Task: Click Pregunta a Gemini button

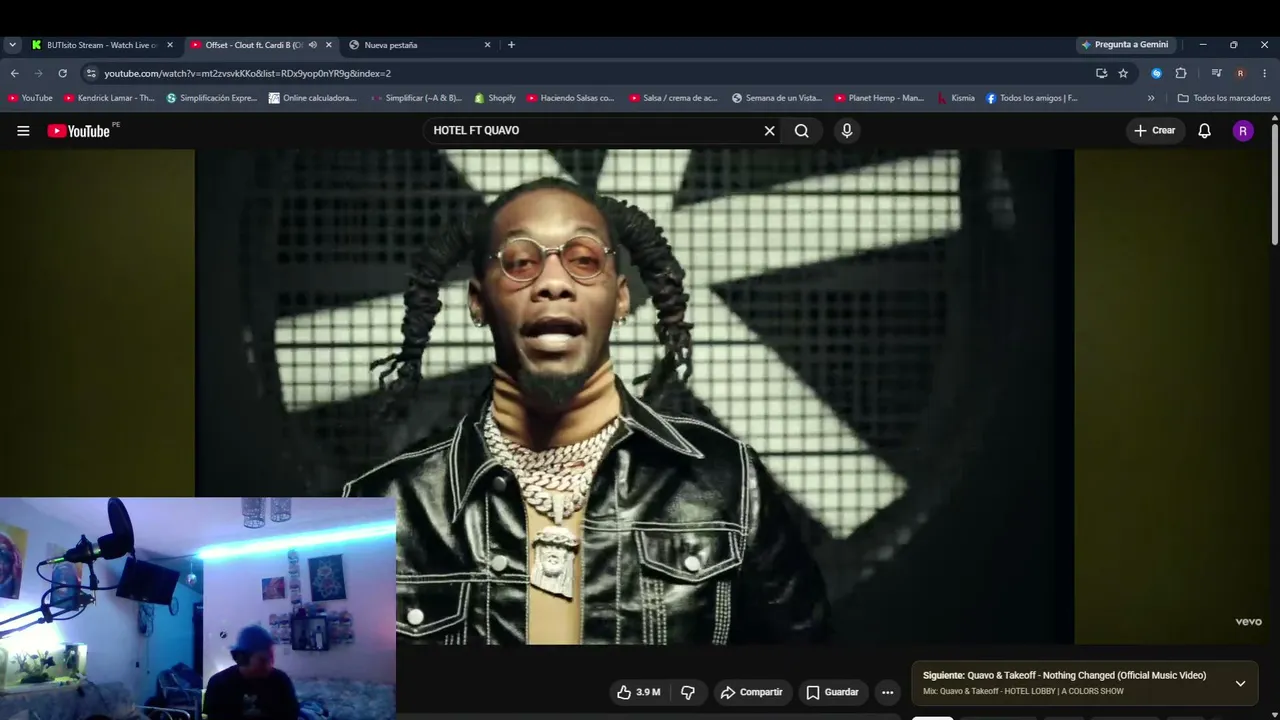Action: (x=1125, y=45)
